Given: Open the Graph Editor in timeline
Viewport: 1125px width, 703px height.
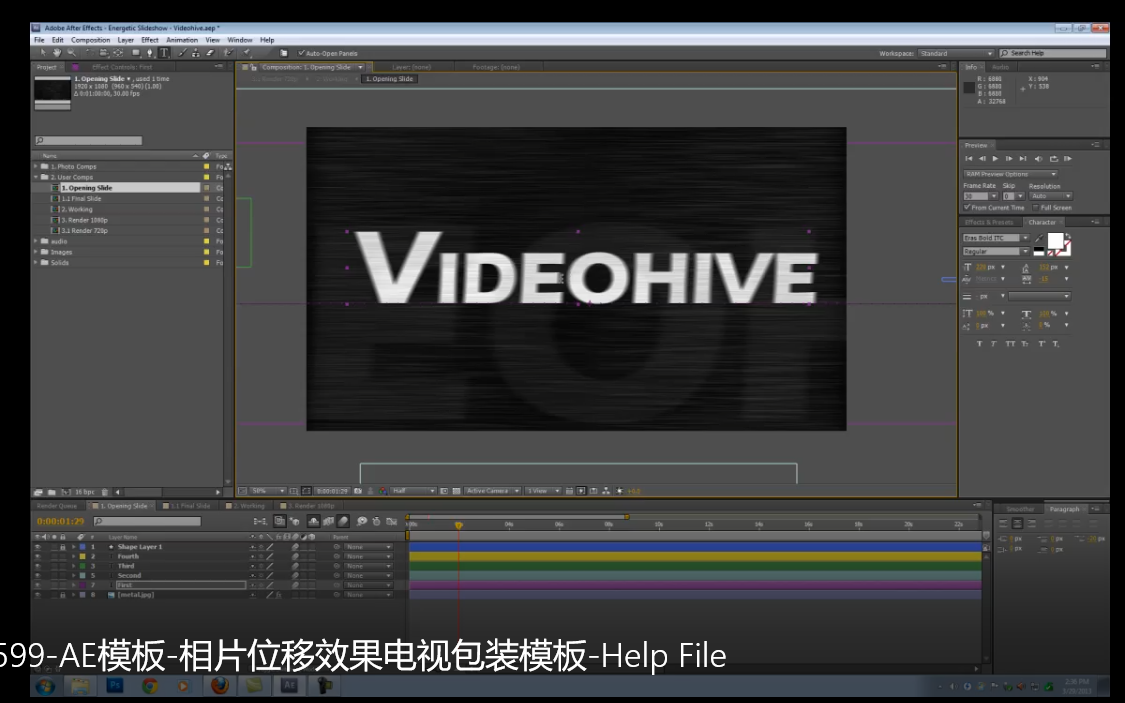Looking at the screenshot, I should pyautogui.click(x=391, y=522).
